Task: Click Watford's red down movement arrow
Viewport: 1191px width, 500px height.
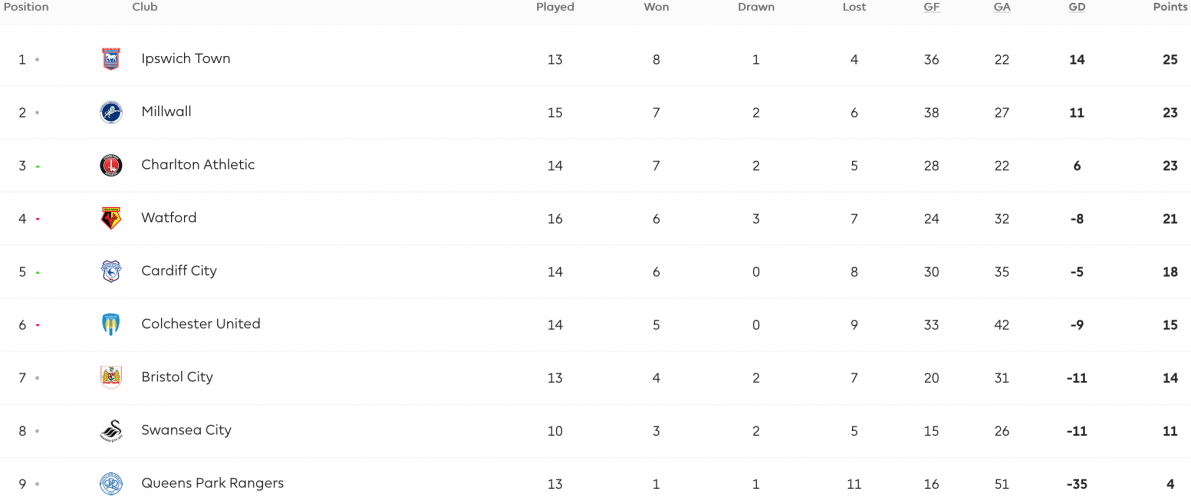Action: (37, 219)
